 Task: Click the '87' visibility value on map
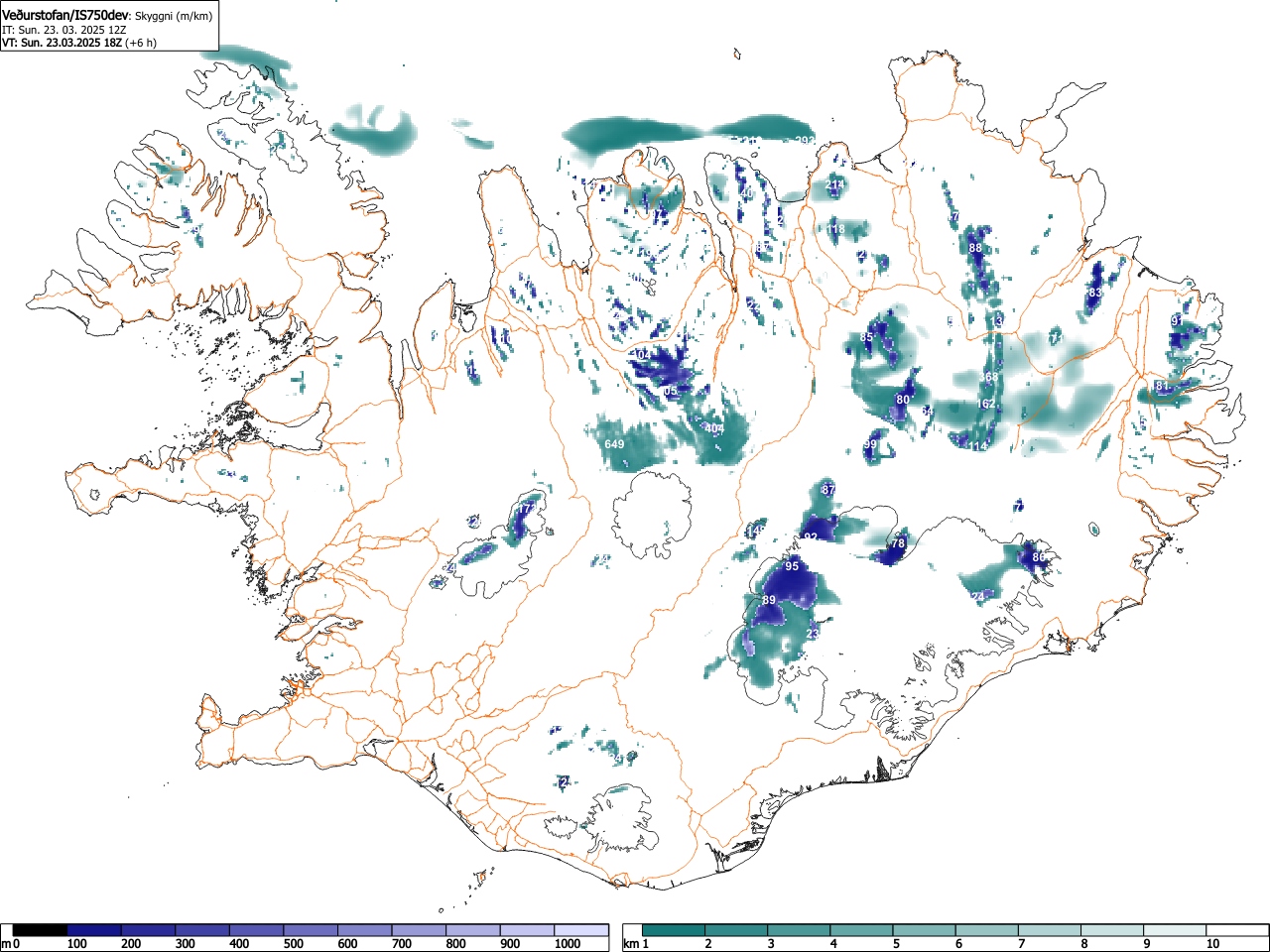(828, 490)
